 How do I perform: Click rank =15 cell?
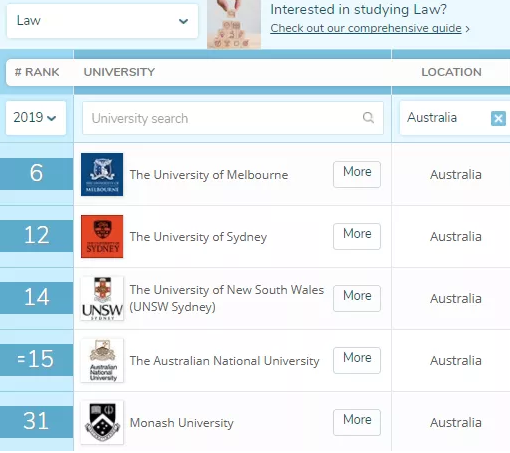tap(36, 360)
